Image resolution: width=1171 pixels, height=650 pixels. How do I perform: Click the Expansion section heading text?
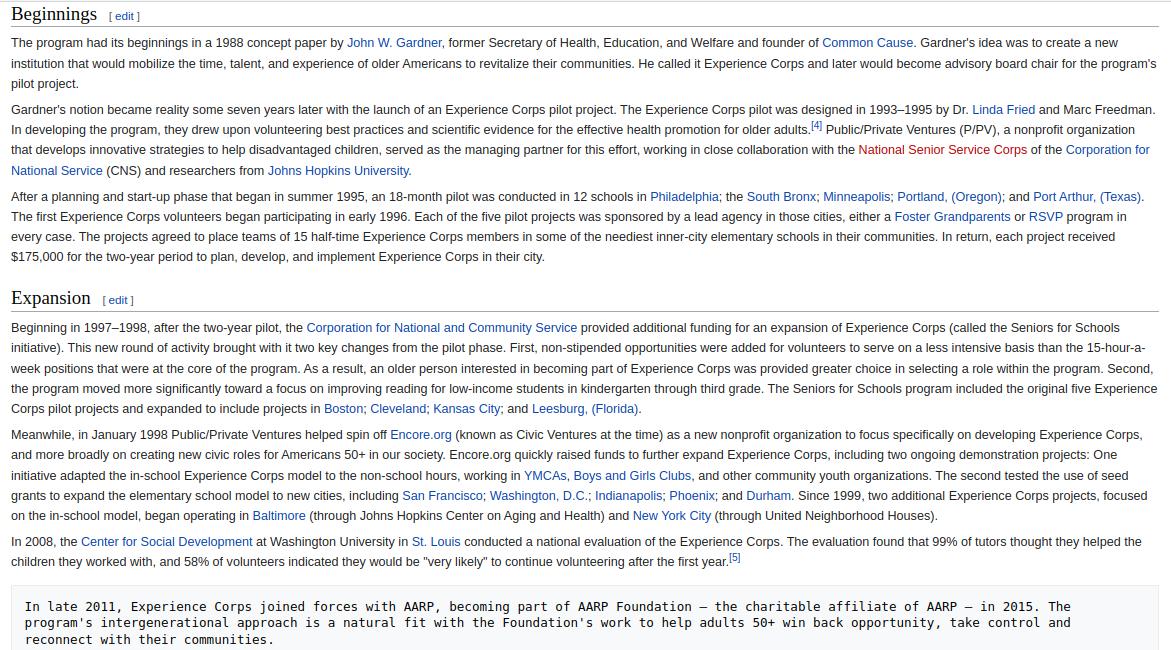(x=51, y=298)
